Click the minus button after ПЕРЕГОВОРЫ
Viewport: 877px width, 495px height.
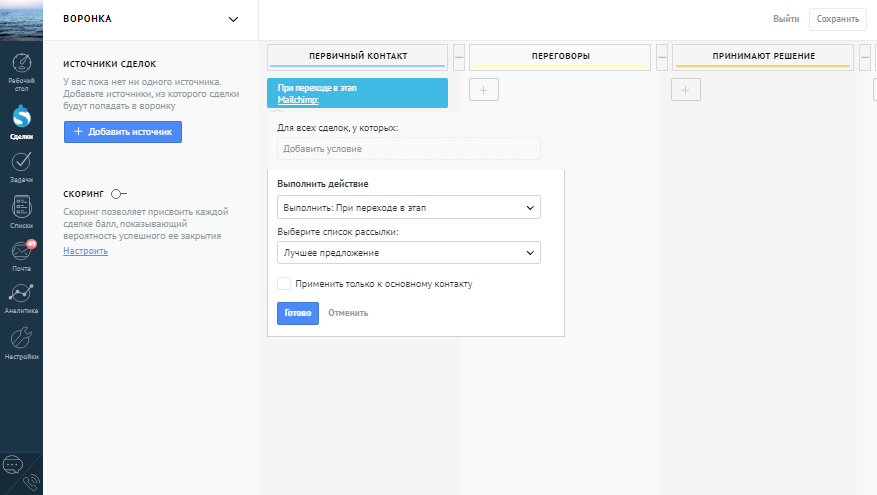pos(662,58)
